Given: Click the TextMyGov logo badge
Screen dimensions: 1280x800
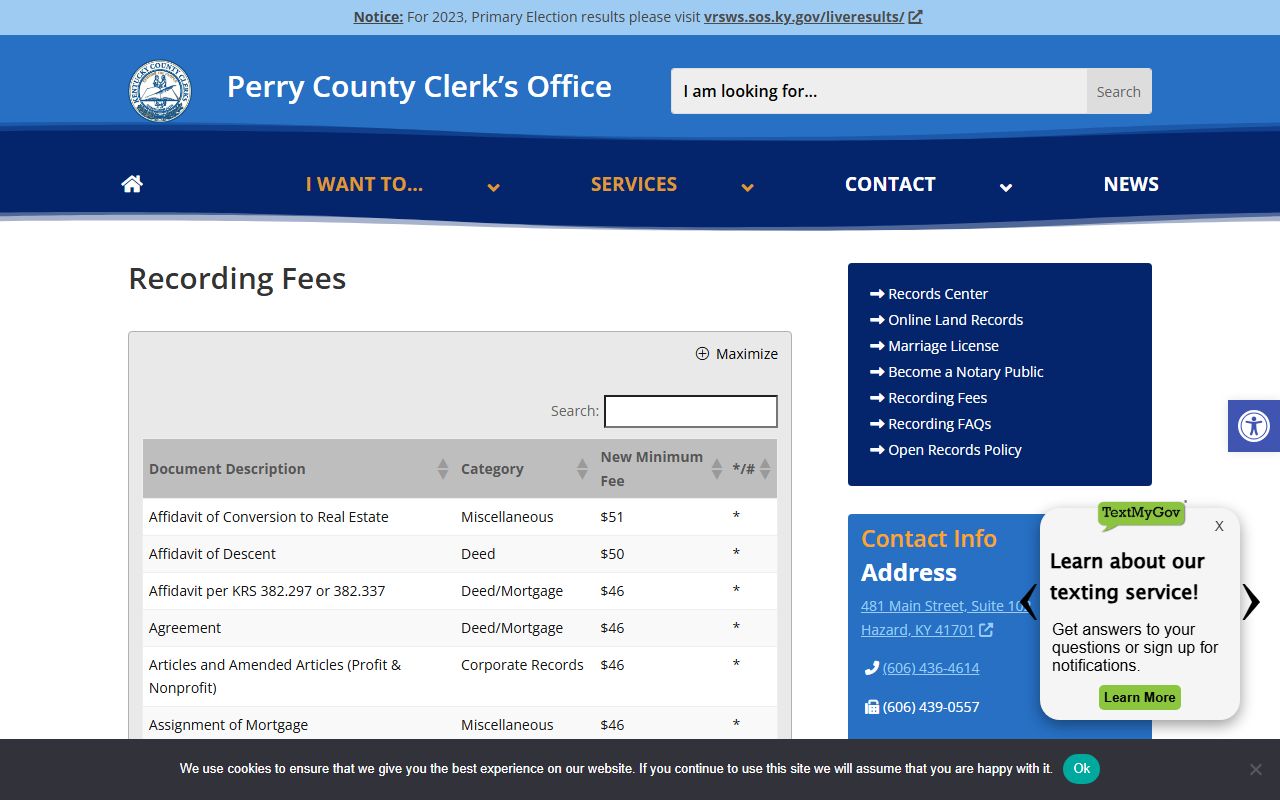Looking at the screenshot, I should coord(1141,514).
